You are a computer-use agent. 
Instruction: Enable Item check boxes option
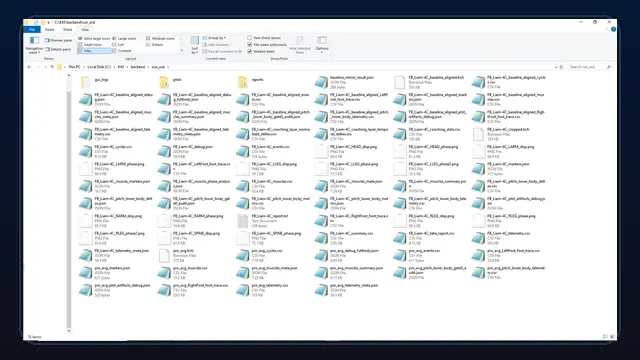249,38
